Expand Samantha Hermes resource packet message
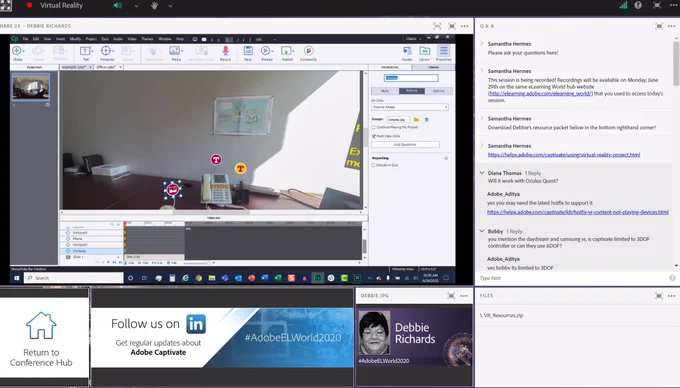 coord(482,118)
